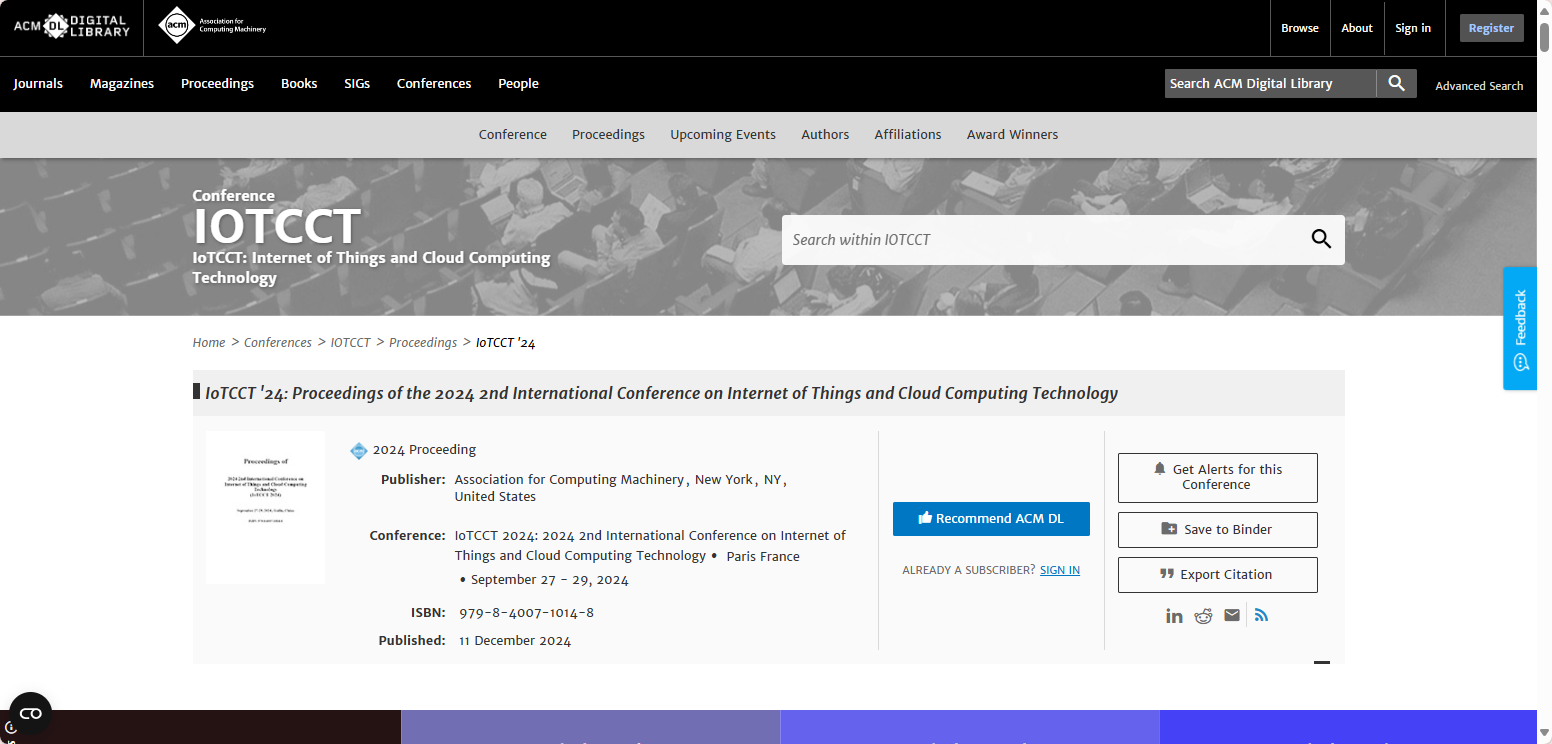
Task: Switch to the Award Winners tab
Action: [x=1012, y=135]
